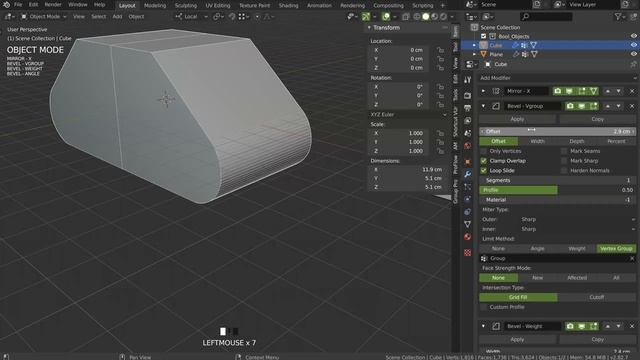
Task: Move Bevel - Vgroup modifier up
Action: click(x=608, y=106)
